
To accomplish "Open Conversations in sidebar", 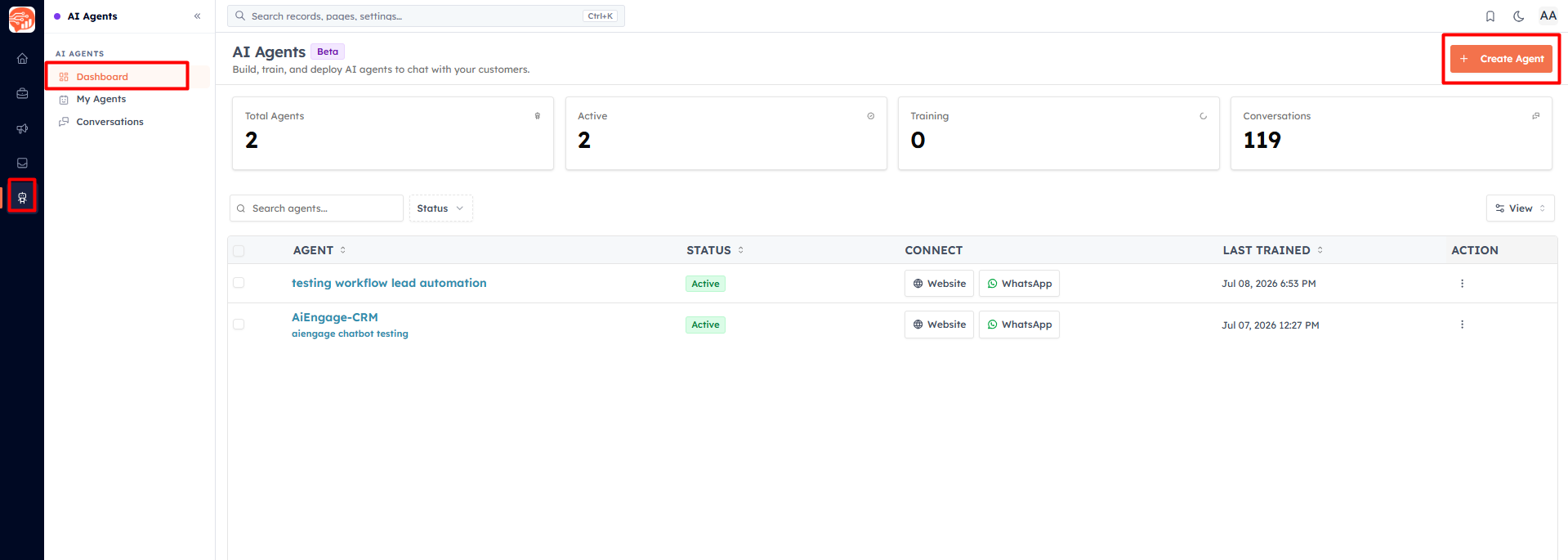I will [x=109, y=122].
